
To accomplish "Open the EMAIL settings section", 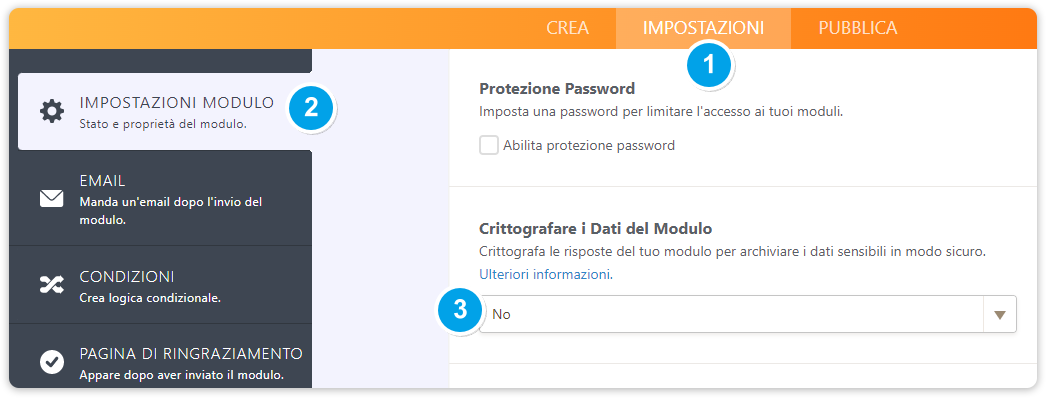I will (160, 199).
